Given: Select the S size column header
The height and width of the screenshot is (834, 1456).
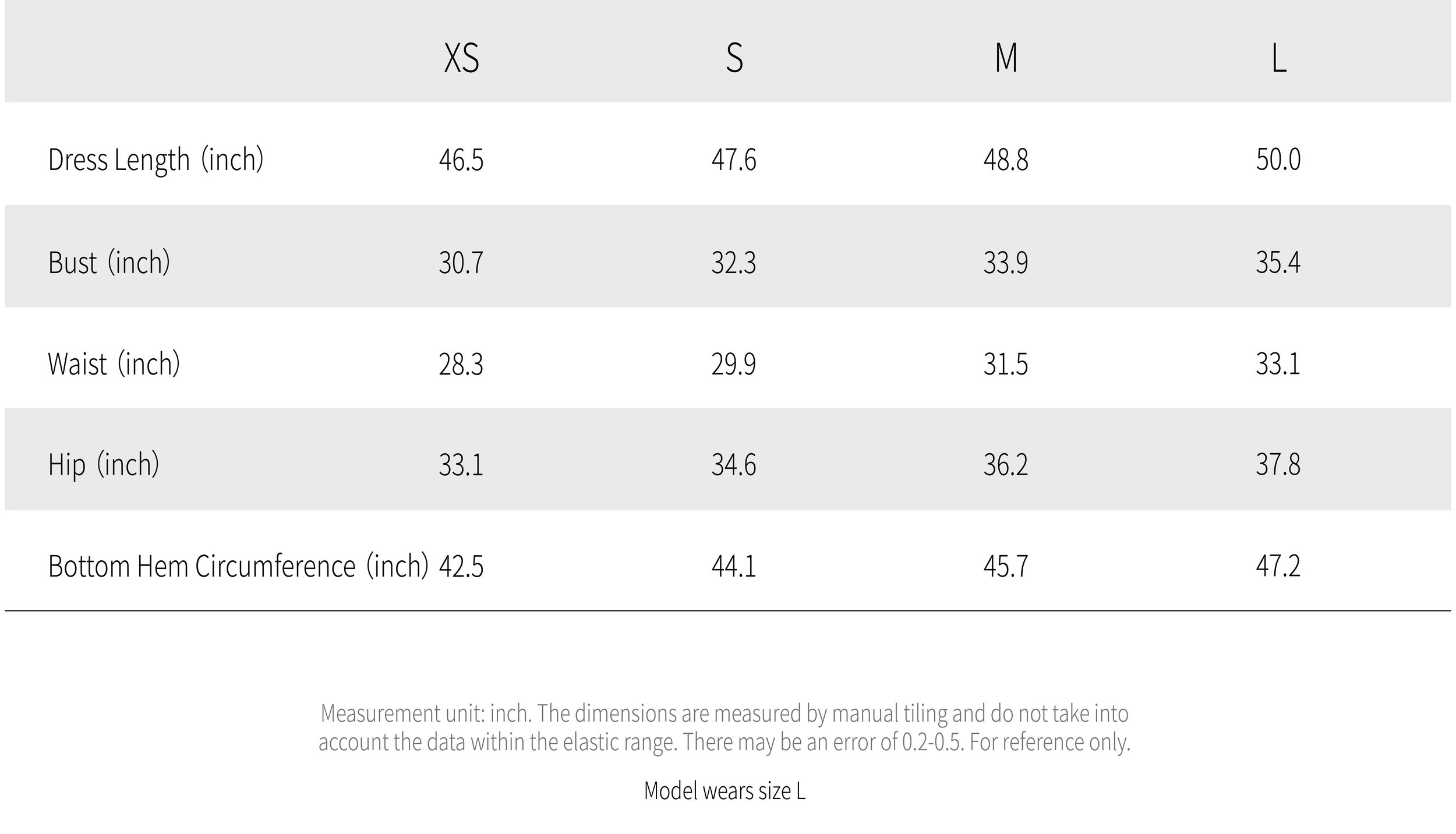Looking at the screenshot, I should (734, 58).
